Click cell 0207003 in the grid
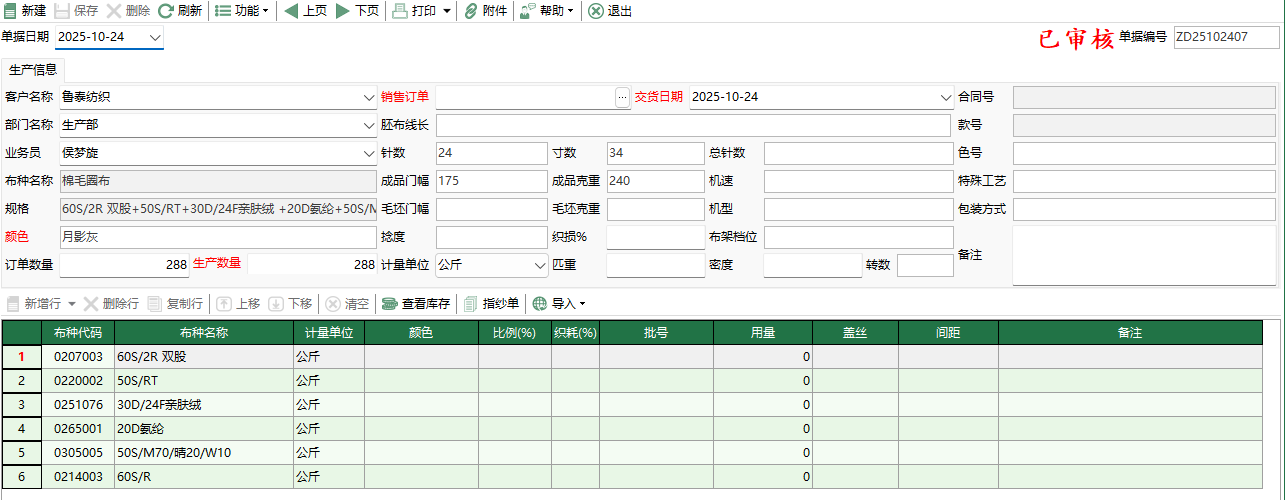The width and height of the screenshot is (1285, 500). tap(78, 356)
